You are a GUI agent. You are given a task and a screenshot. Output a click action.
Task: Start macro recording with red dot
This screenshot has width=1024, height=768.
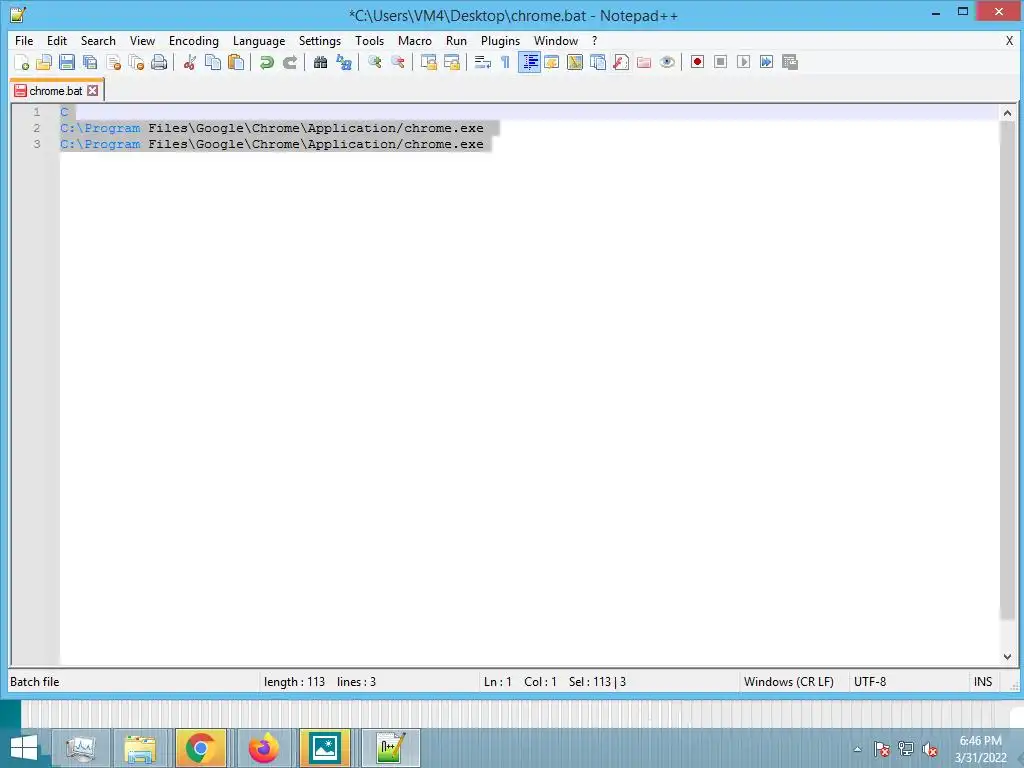tap(697, 62)
